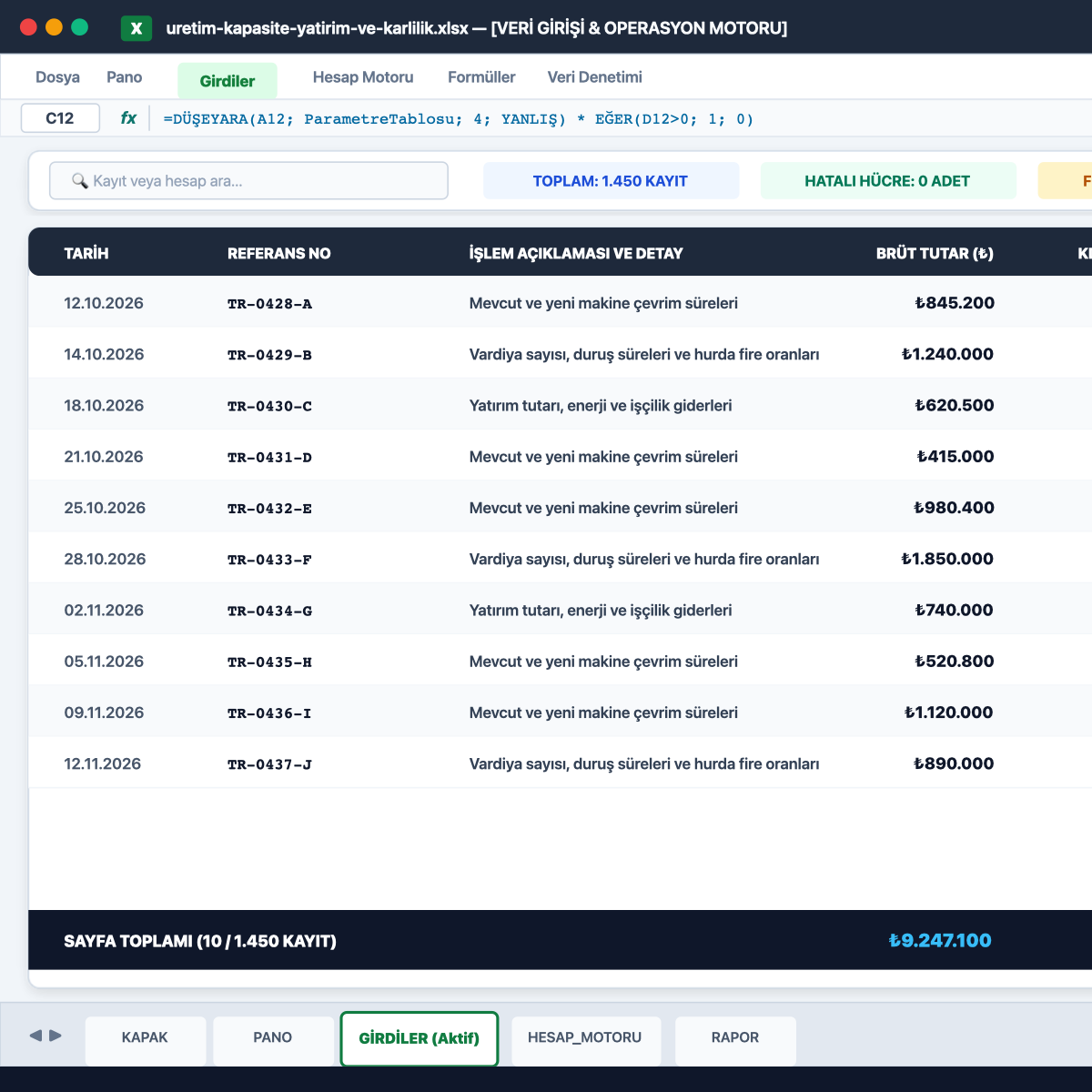Viewport: 1092px width, 1092px height.
Task: Select reference TR-0437-J
Action: 269,763
